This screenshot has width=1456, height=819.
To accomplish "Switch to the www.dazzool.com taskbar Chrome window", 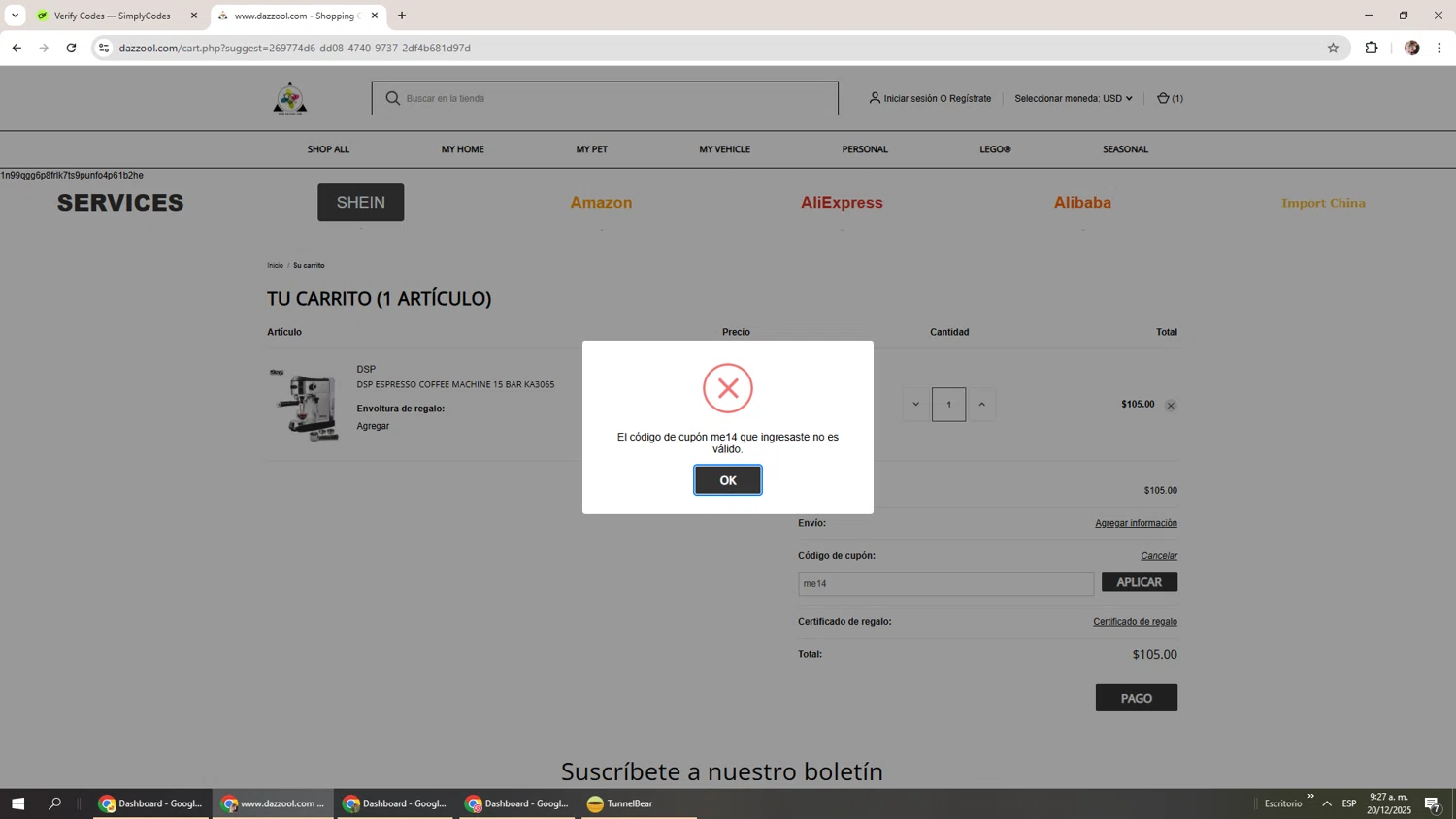I will pos(275,803).
